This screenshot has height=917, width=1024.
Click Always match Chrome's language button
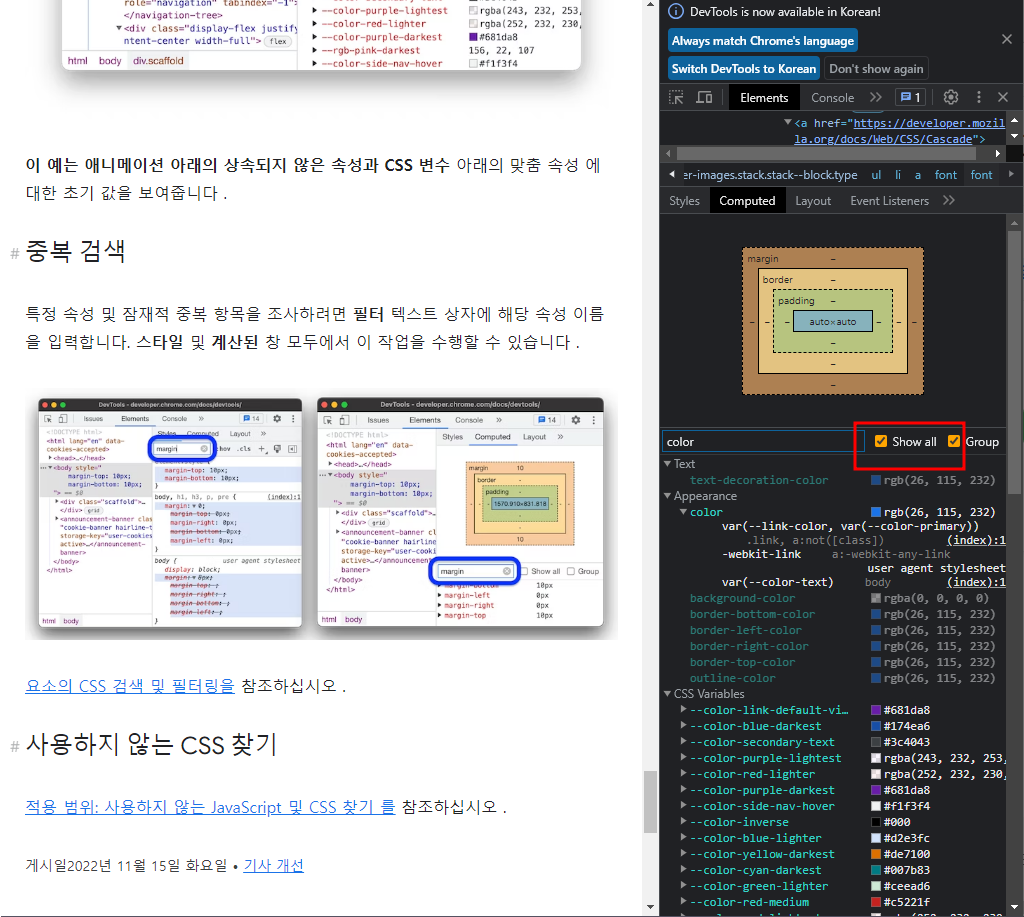click(763, 40)
